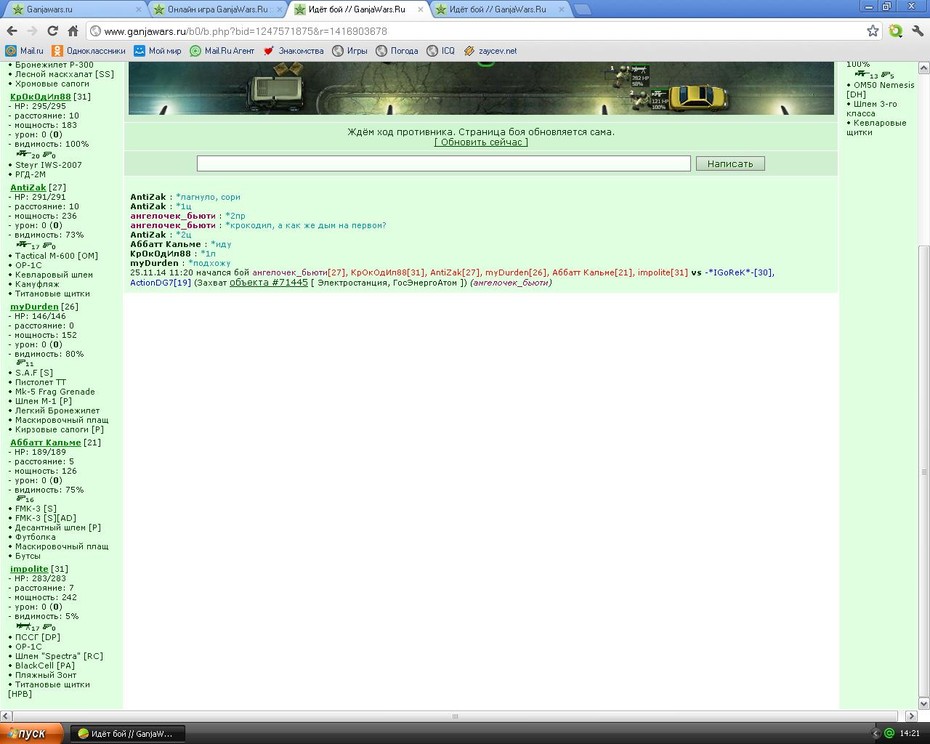Select the active Идёт бой tab
Image resolution: width=930 pixels, height=744 pixels.
pyautogui.click(x=357, y=9)
